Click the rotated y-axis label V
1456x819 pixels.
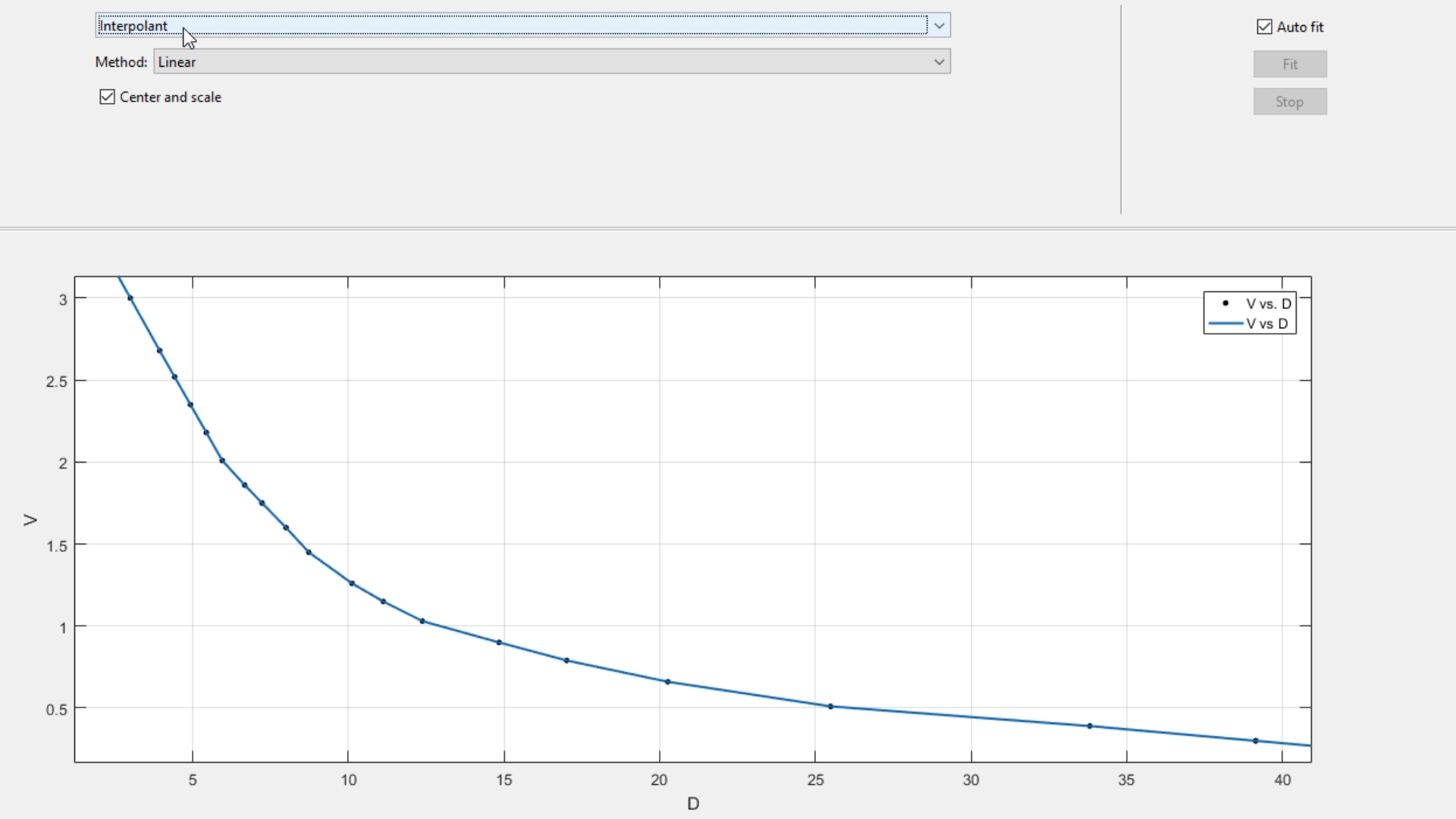tap(30, 520)
